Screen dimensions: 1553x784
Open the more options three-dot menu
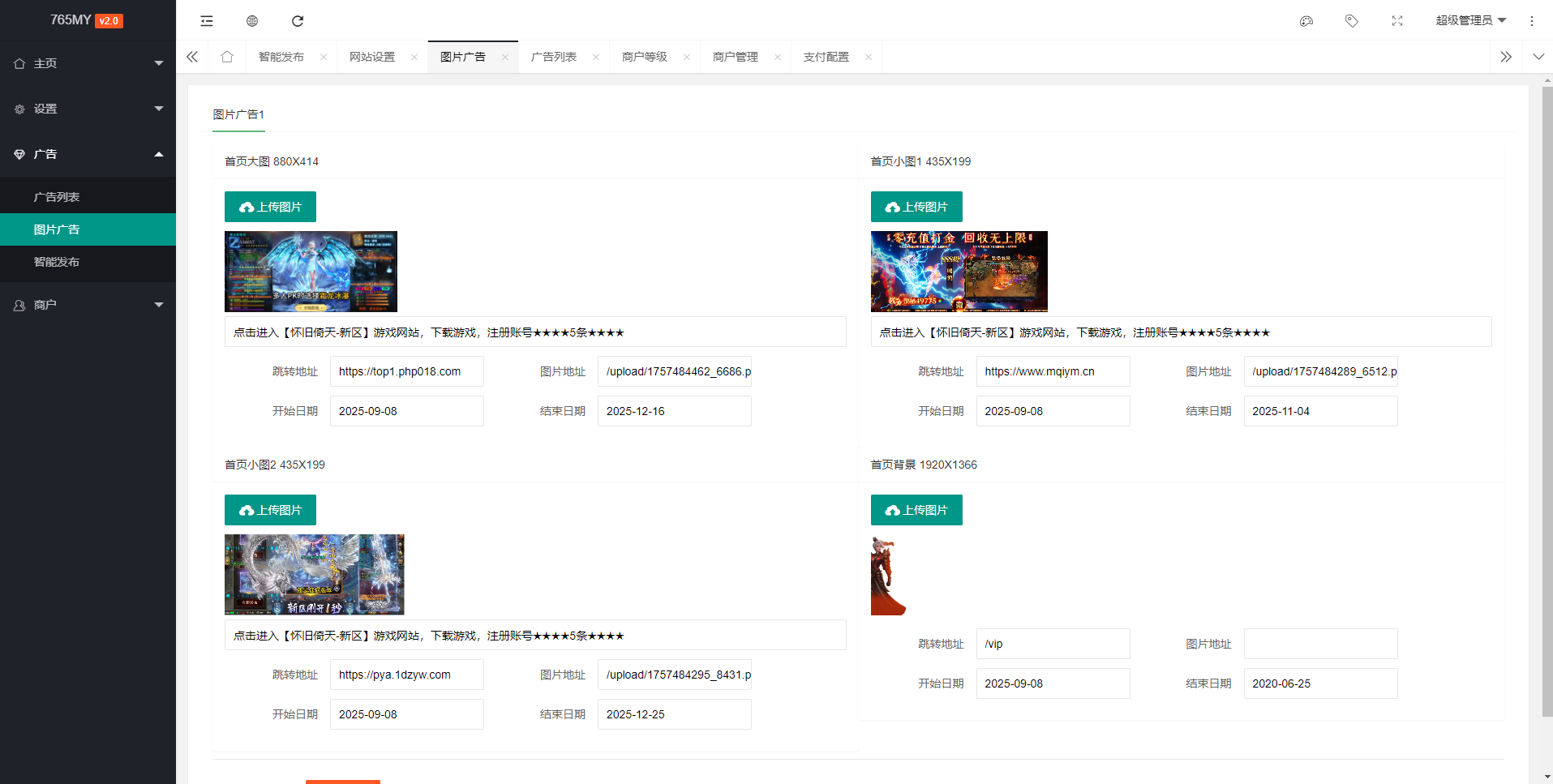pyautogui.click(x=1531, y=20)
